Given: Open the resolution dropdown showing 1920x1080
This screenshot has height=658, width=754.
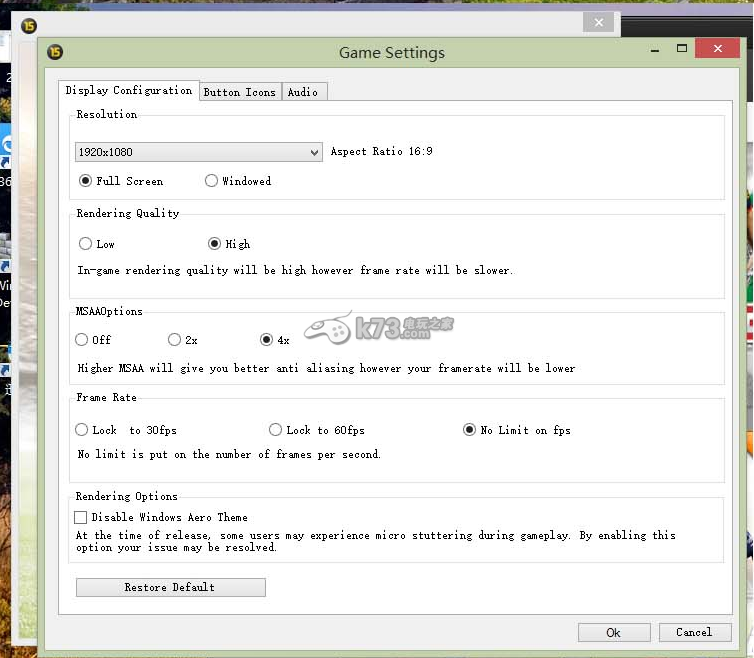Looking at the screenshot, I should point(198,152).
